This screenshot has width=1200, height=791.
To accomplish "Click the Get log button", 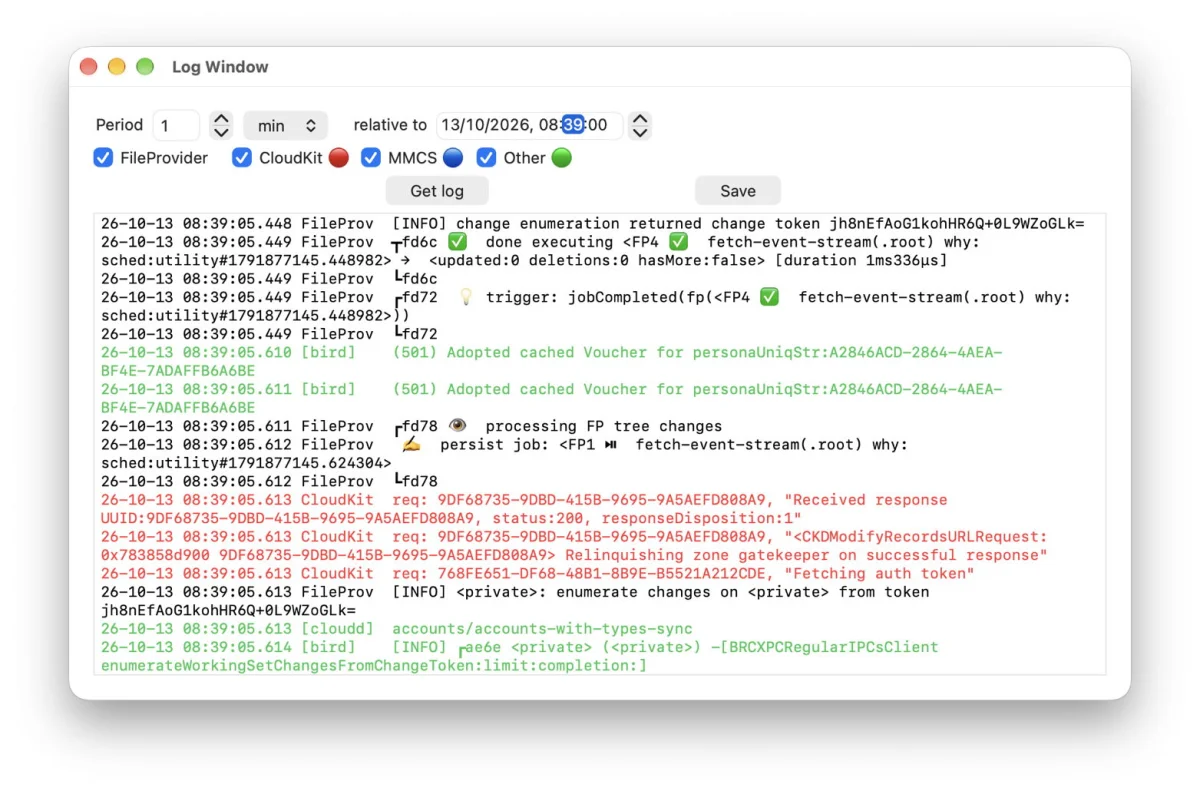I will [x=437, y=191].
